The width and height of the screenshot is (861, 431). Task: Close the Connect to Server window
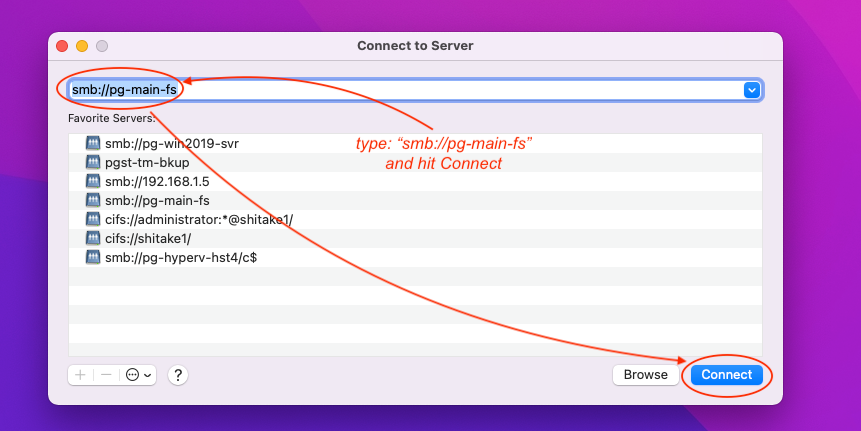pos(62,46)
